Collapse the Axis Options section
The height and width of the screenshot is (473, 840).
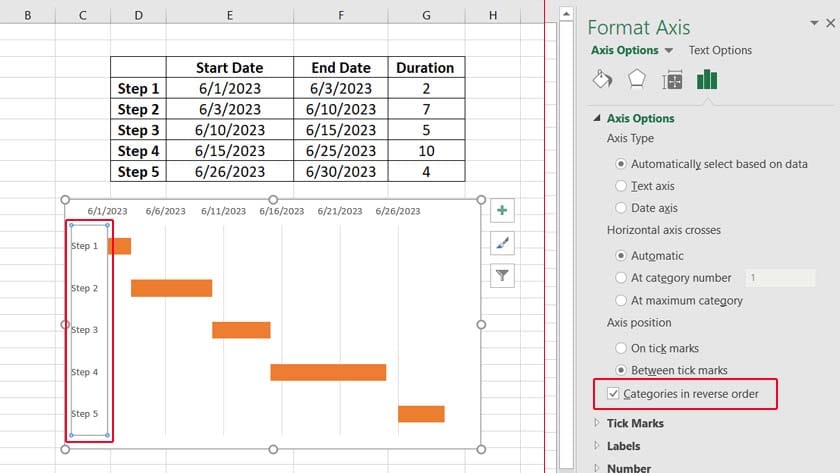point(597,118)
